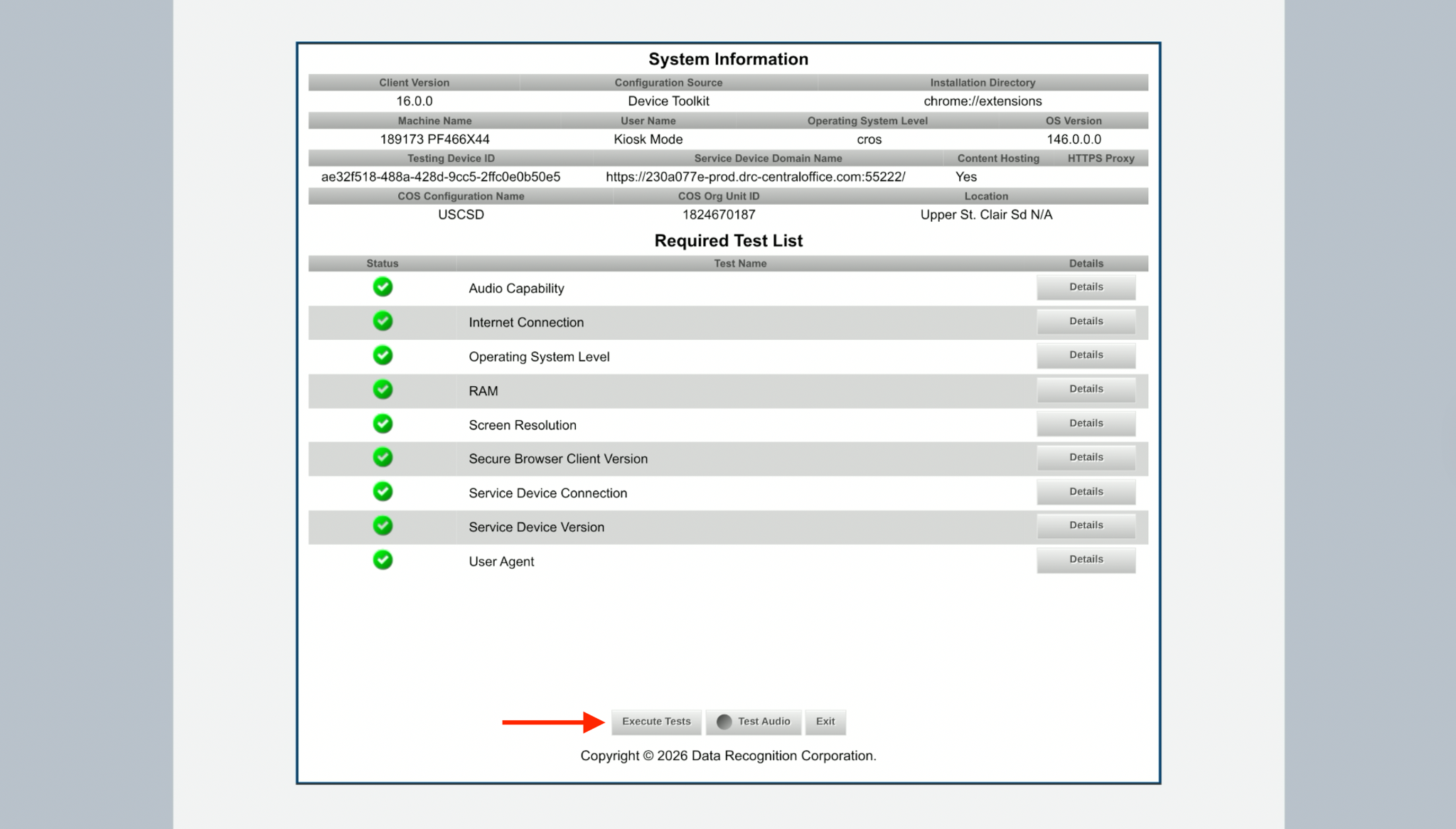This screenshot has width=1456, height=829.
Task: Click Operating System Level green check icon
Action: pos(382,355)
